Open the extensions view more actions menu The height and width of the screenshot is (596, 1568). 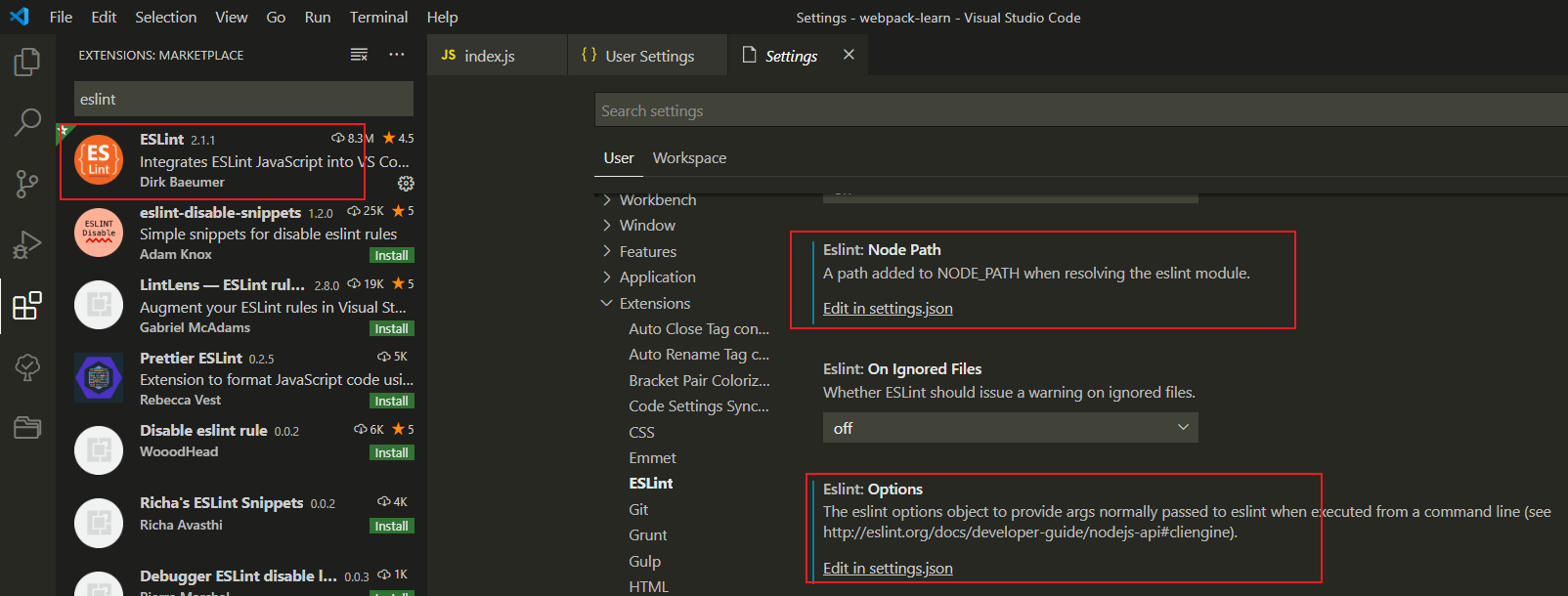click(396, 55)
